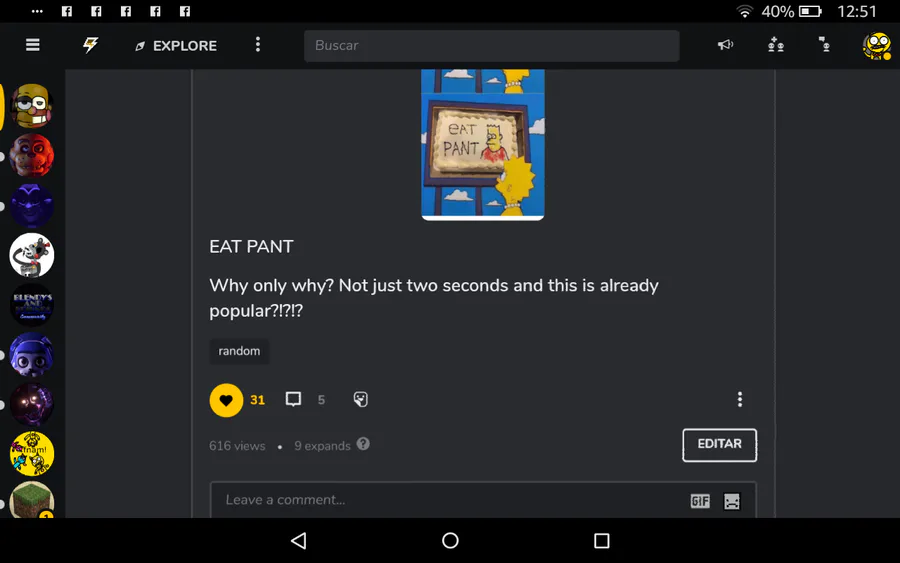
Task: Open the yellow cartoon community icon in sidebar
Action: point(32,454)
